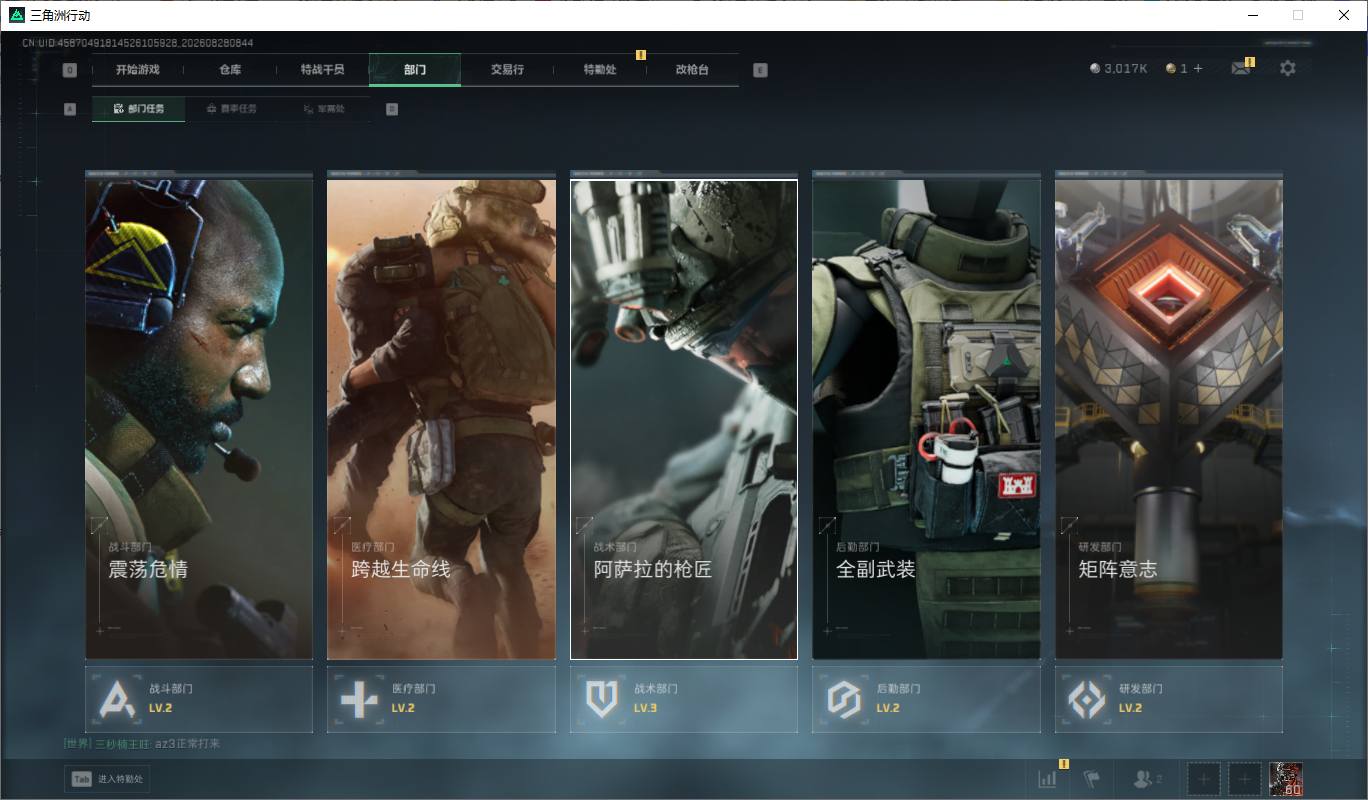Select the second sub-tab next to 部门任务
Viewport: 1368px width, 800px height.
tap(231, 109)
